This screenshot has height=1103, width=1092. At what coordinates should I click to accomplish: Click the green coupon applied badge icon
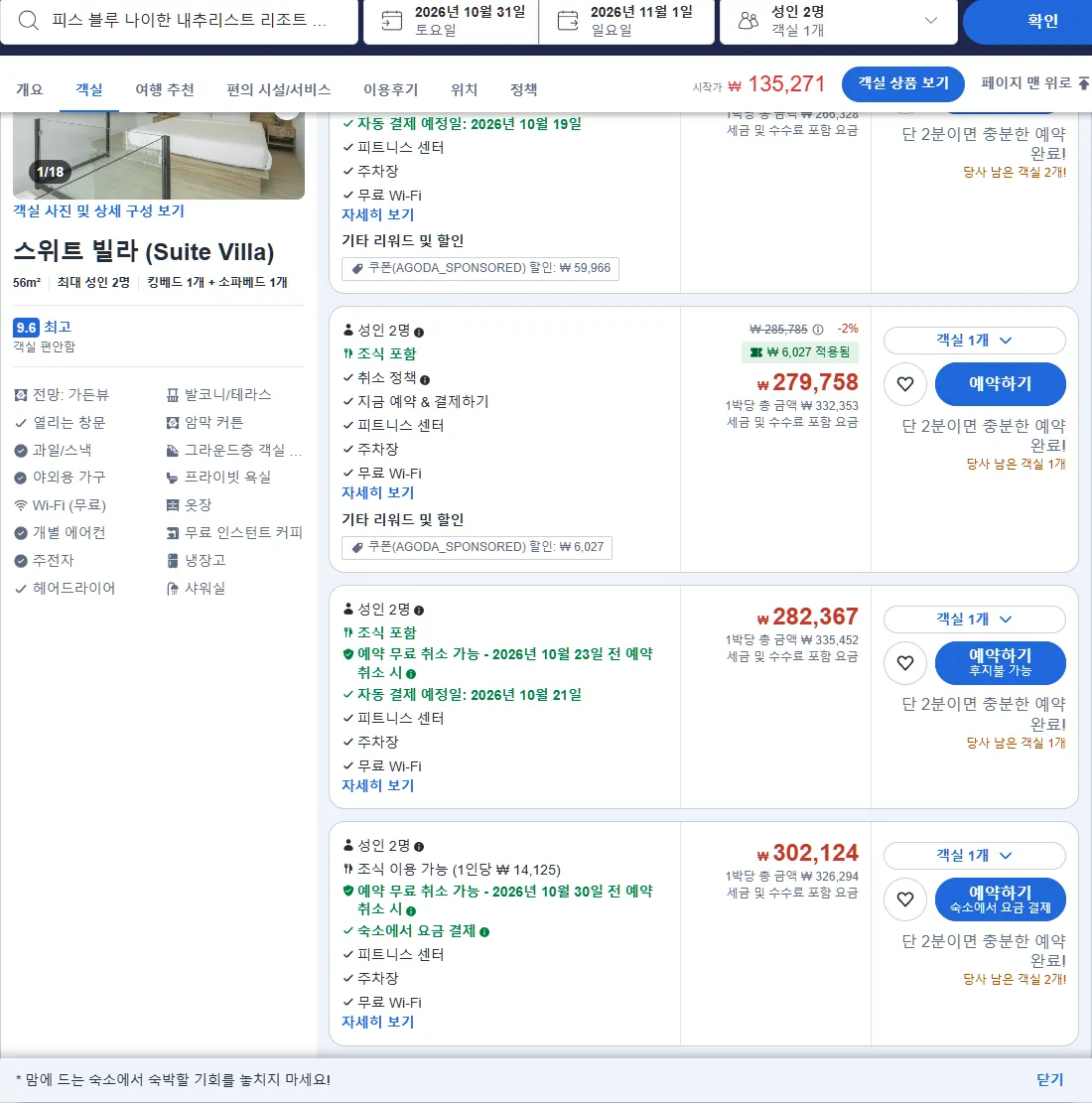(x=756, y=352)
